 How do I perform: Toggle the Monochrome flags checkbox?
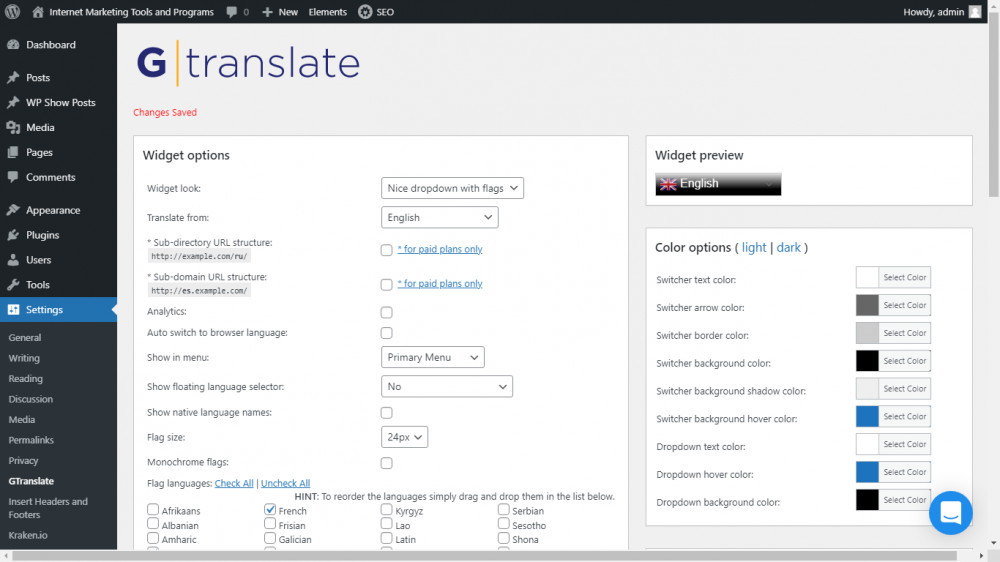(x=386, y=462)
